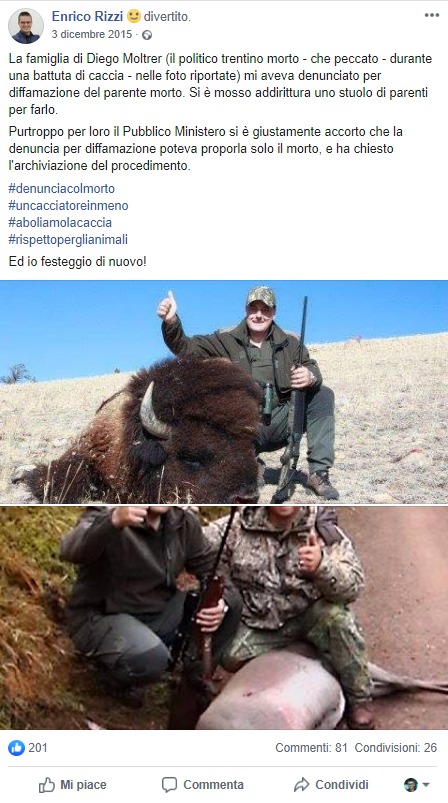Viewport: 448px width, 803px height.
Task: Open the post options three-dots menu
Action: pos(432,15)
